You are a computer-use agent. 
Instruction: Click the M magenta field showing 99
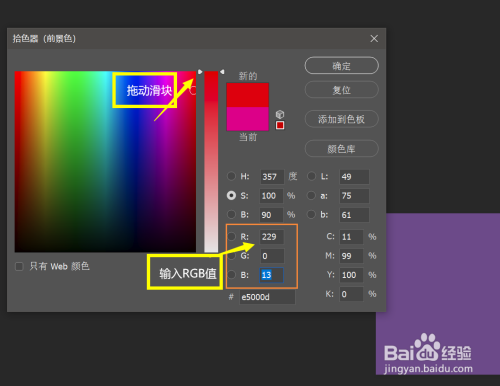[351, 256]
